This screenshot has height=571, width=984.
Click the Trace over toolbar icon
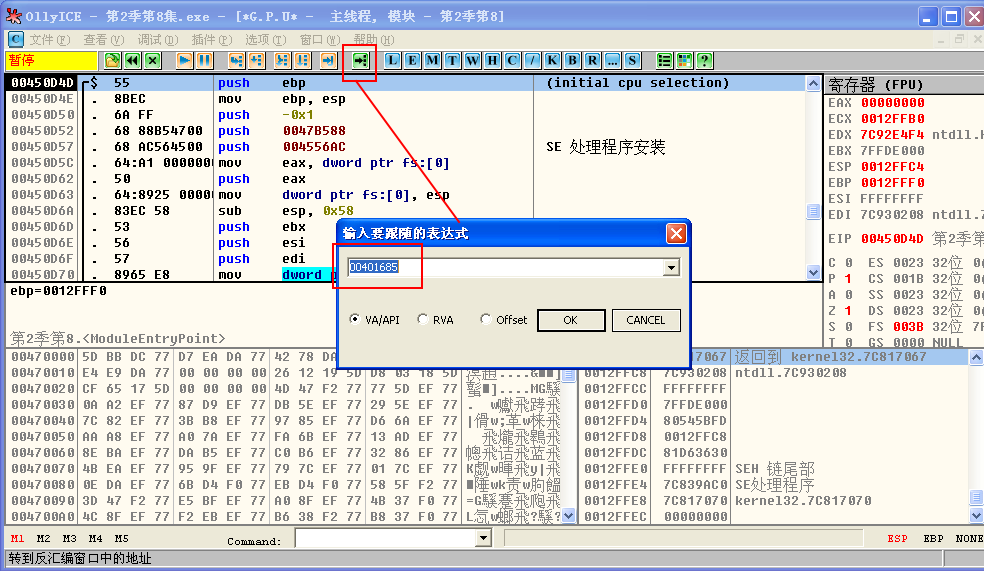[x=302, y=61]
